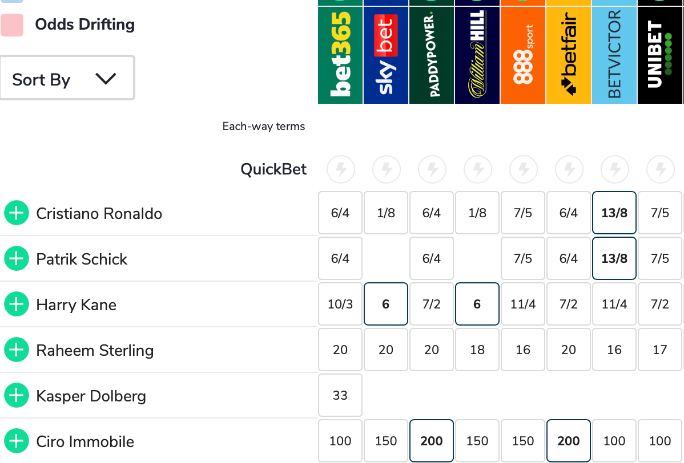Expand Patrik Schick row with plus icon
The height and width of the screenshot is (463, 684).
coord(16,259)
